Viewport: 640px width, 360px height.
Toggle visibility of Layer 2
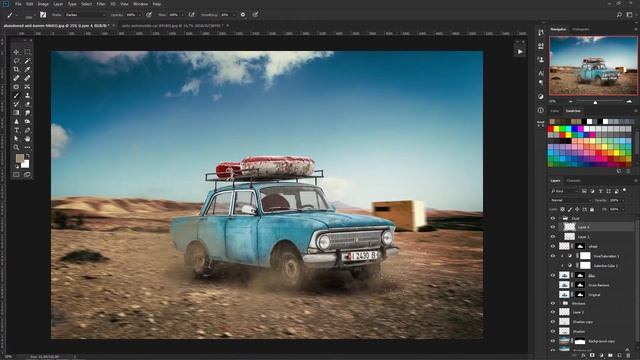(x=553, y=312)
